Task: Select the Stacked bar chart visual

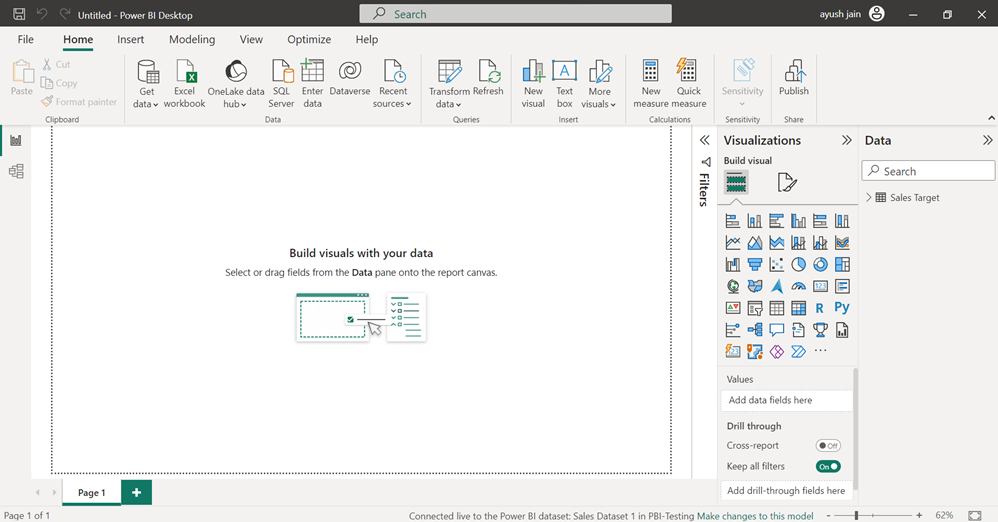Action: 733,221
